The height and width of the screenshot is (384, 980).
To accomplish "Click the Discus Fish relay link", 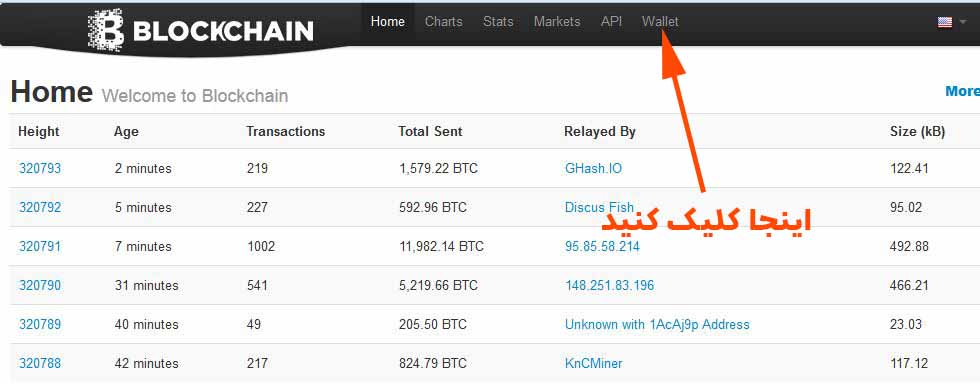I will pos(599,207).
